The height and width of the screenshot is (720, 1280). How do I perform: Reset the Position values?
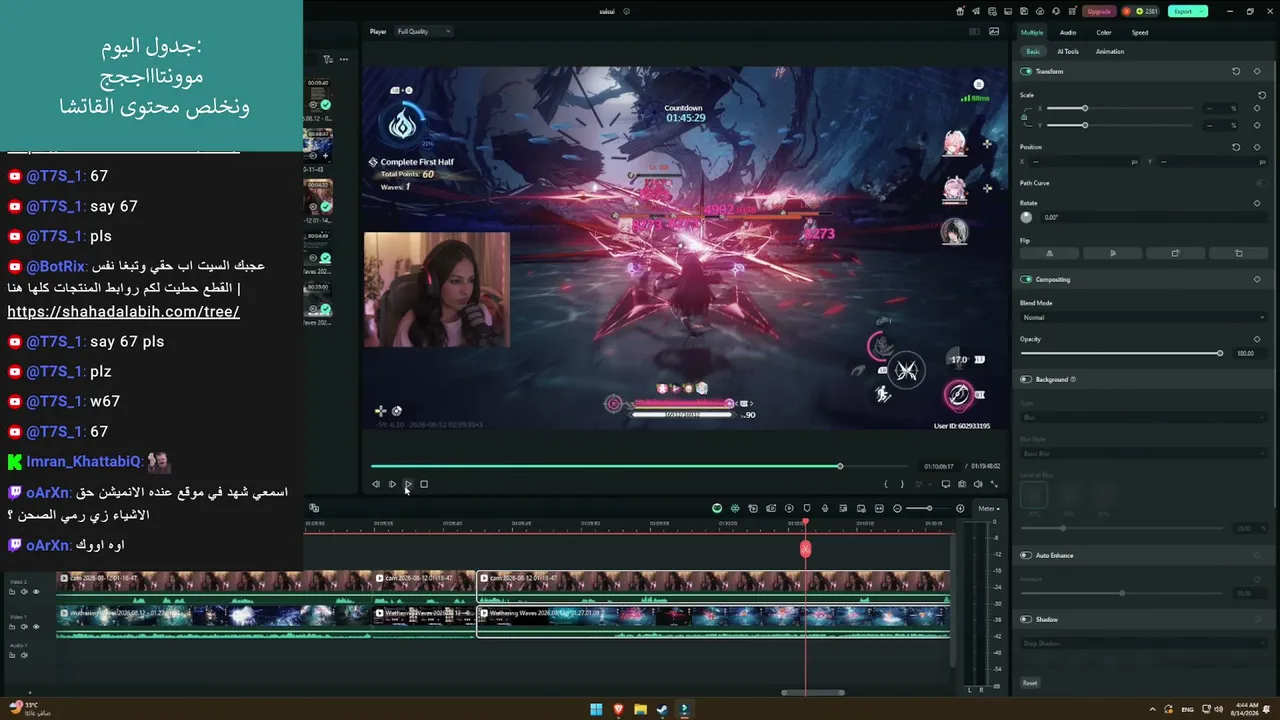(1236, 147)
